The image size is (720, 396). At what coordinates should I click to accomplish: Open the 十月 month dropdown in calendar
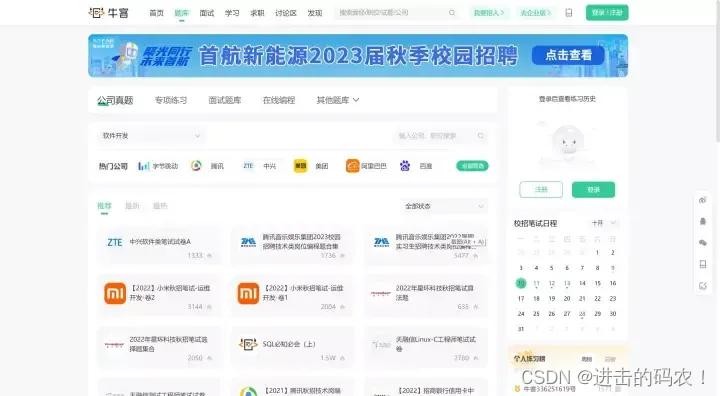(x=603, y=223)
